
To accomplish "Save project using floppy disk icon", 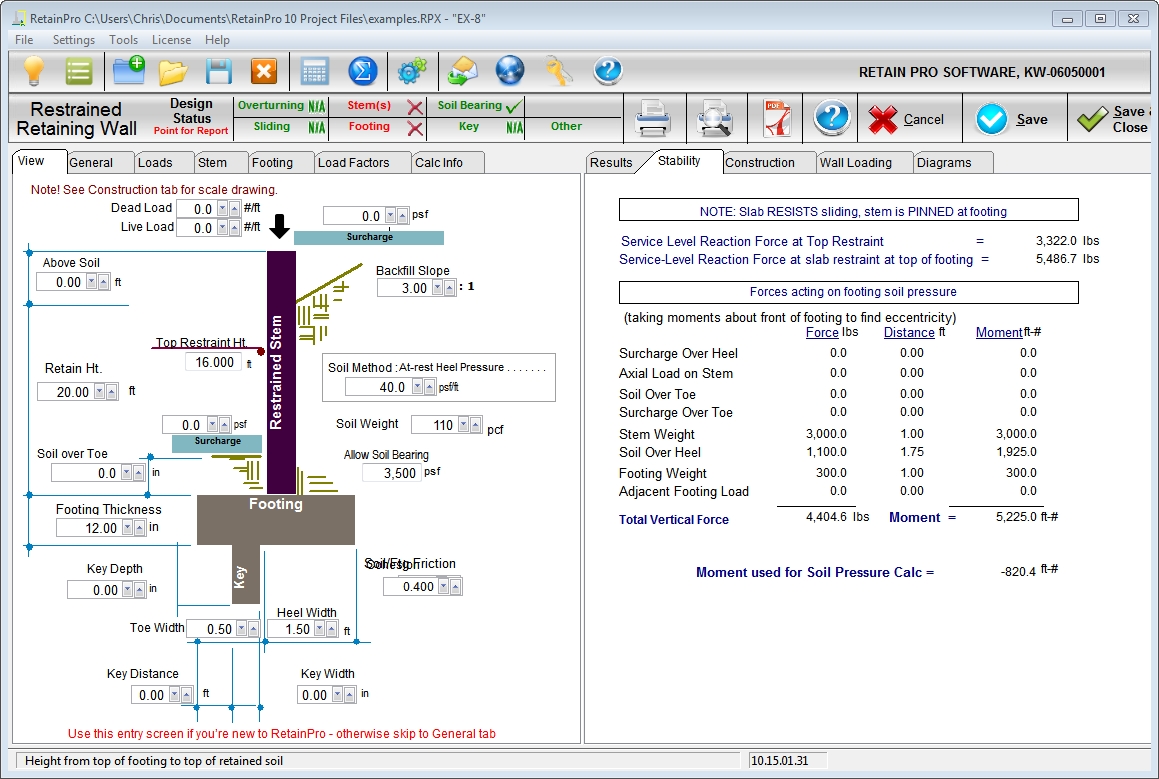I will (219, 72).
